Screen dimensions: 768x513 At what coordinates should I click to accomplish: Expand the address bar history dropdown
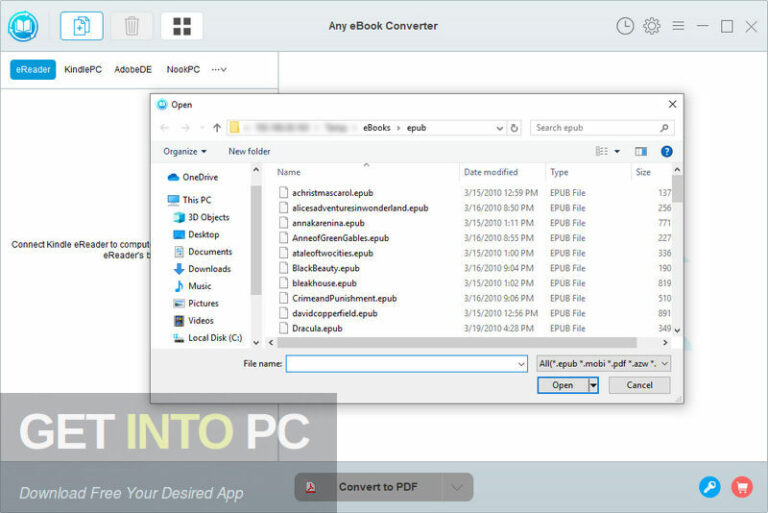coord(499,128)
